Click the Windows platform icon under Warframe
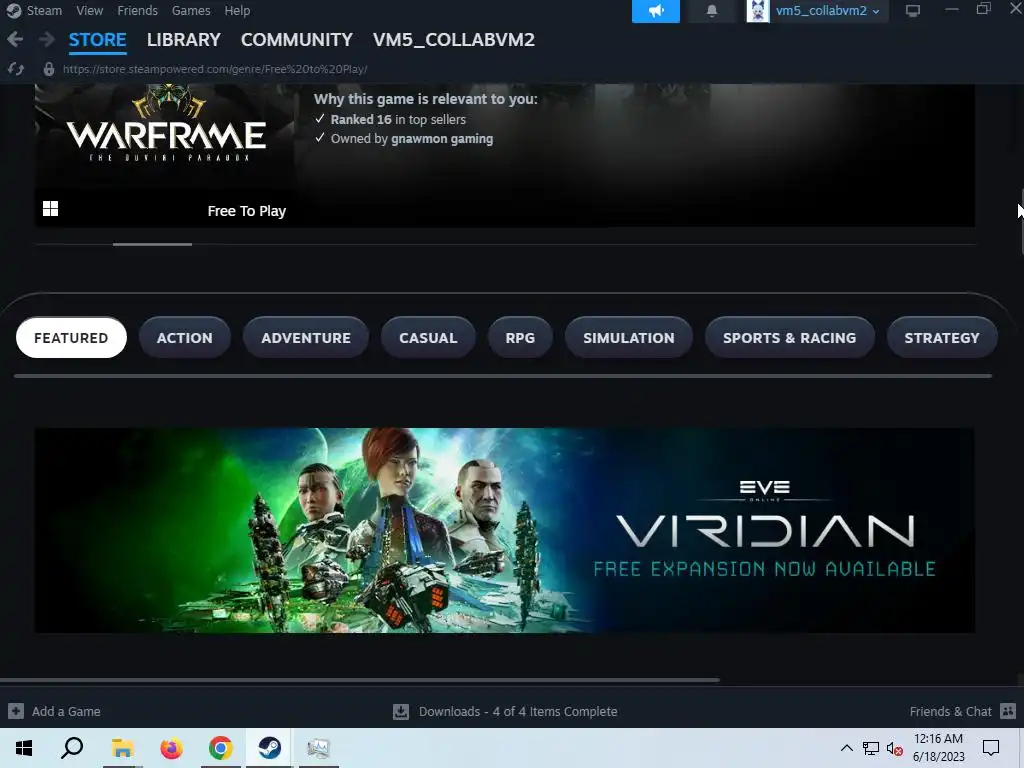The width and height of the screenshot is (1024, 768). coord(50,208)
